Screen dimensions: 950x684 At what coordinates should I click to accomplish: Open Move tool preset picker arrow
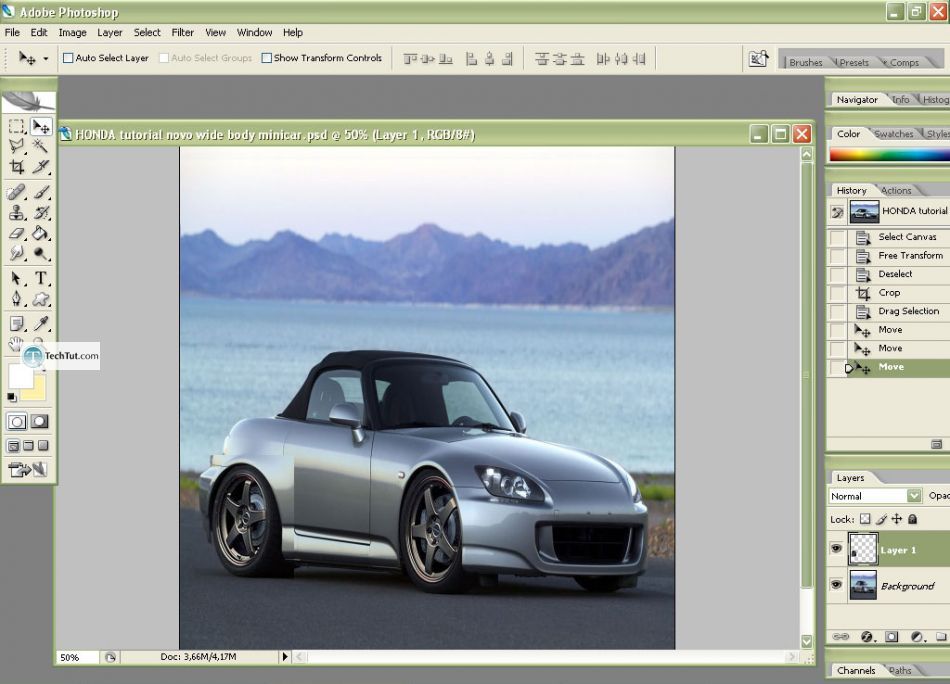[45, 59]
